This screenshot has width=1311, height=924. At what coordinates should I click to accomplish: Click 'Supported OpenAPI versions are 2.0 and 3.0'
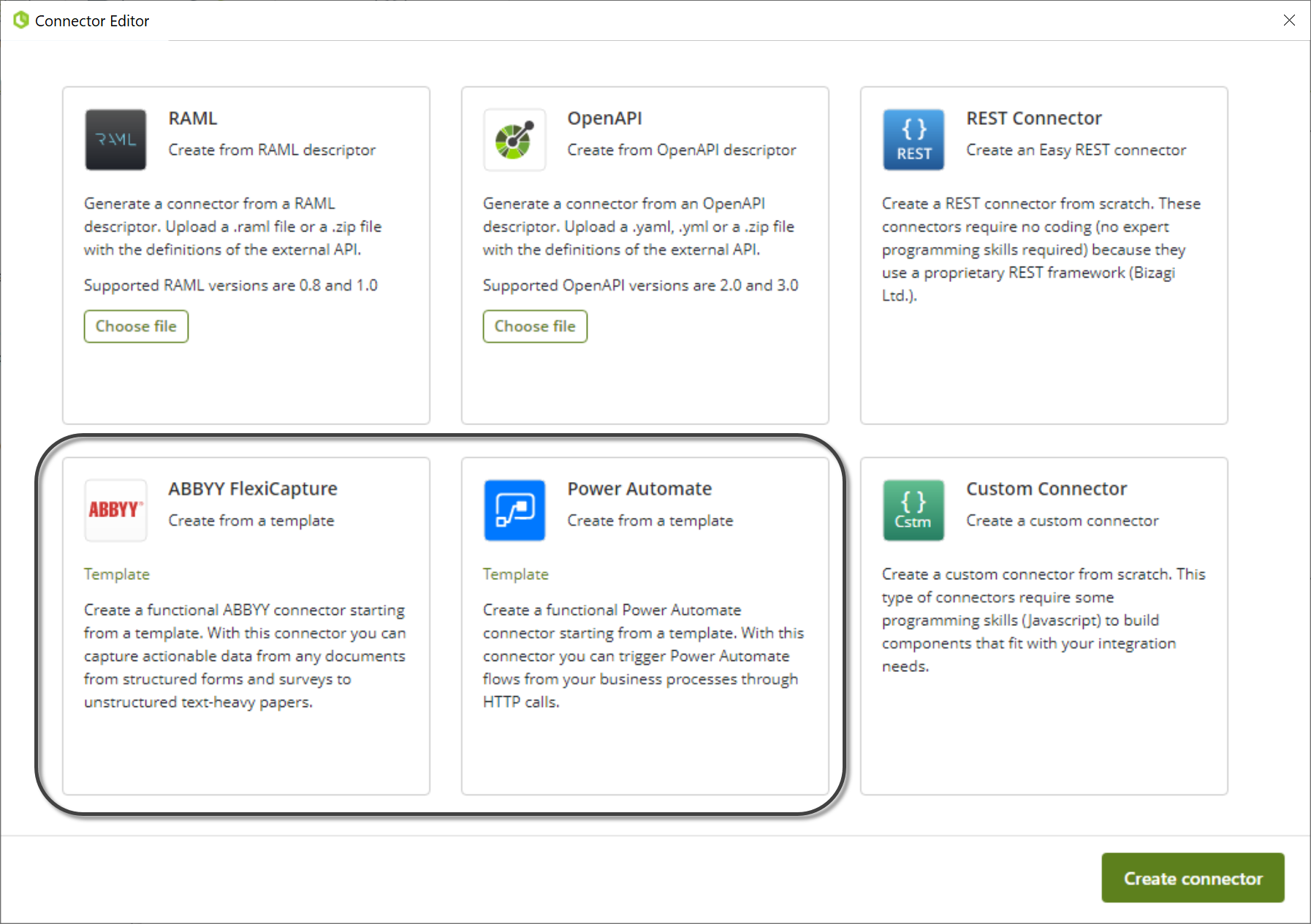pos(641,286)
